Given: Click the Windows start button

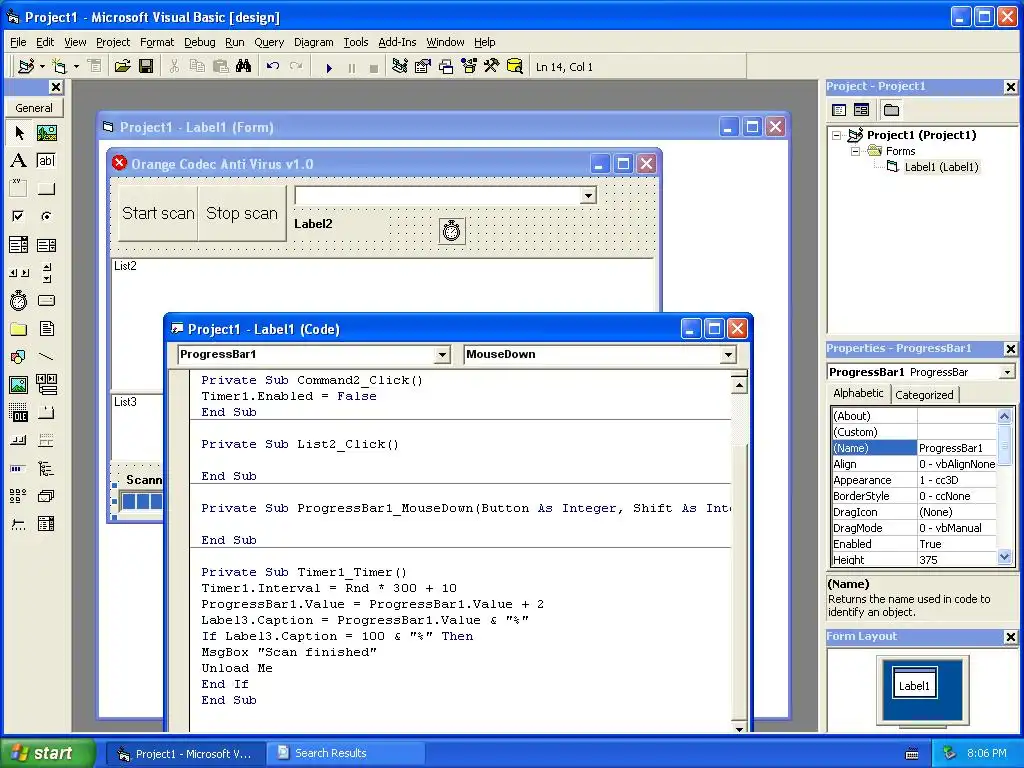Looking at the screenshot, I should [47, 753].
